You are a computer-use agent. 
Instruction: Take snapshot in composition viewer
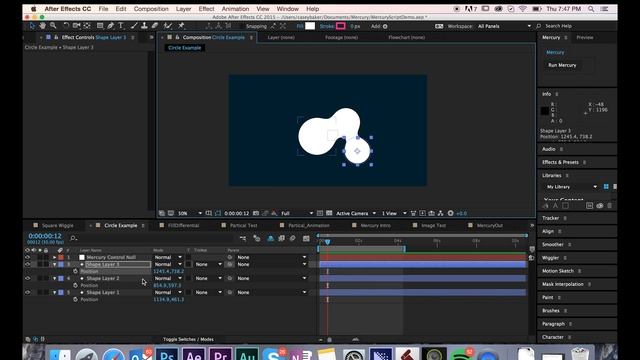pyautogui.click(x=256, y=213)
